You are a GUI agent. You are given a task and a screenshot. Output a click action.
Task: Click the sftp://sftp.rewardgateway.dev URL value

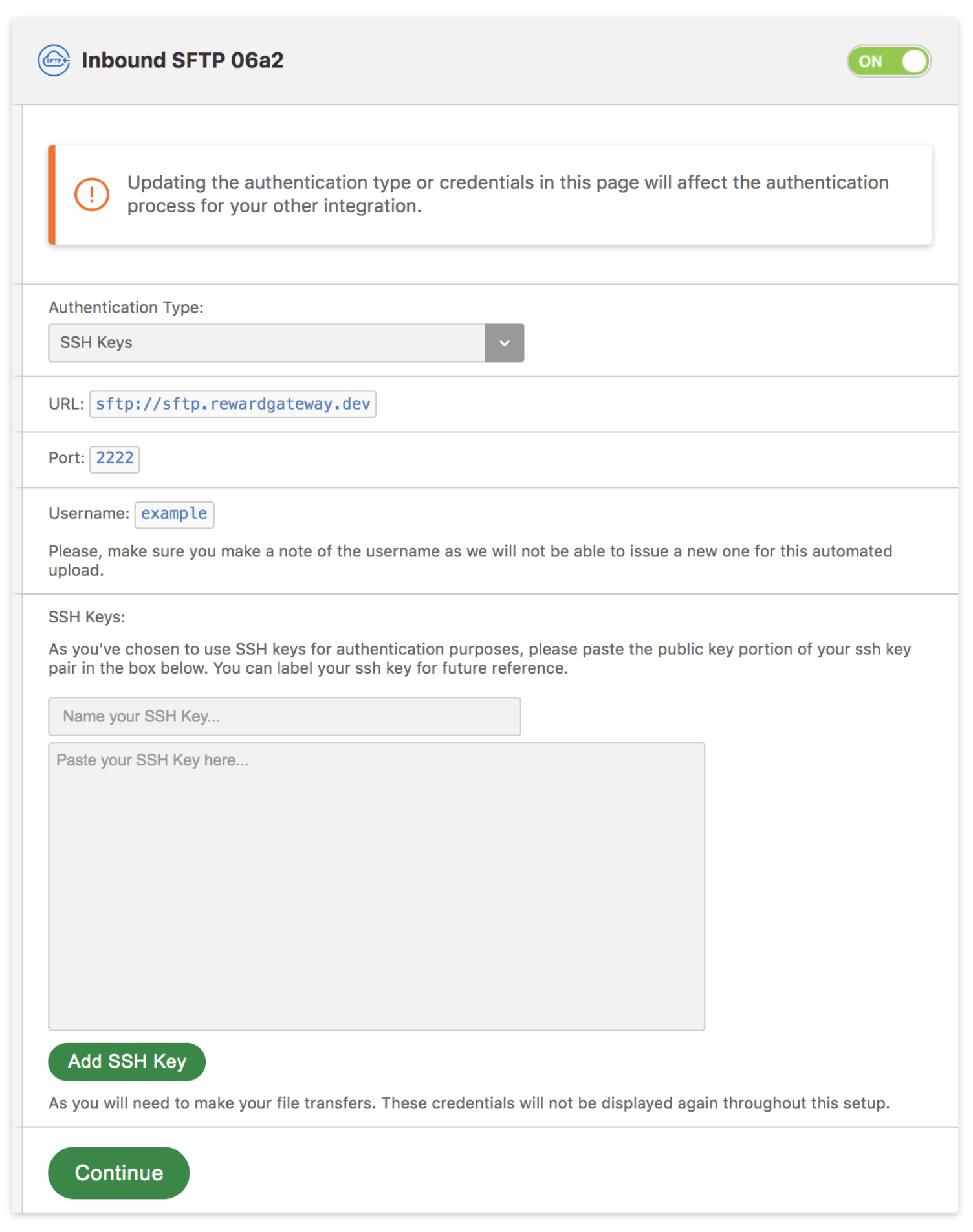233,404
